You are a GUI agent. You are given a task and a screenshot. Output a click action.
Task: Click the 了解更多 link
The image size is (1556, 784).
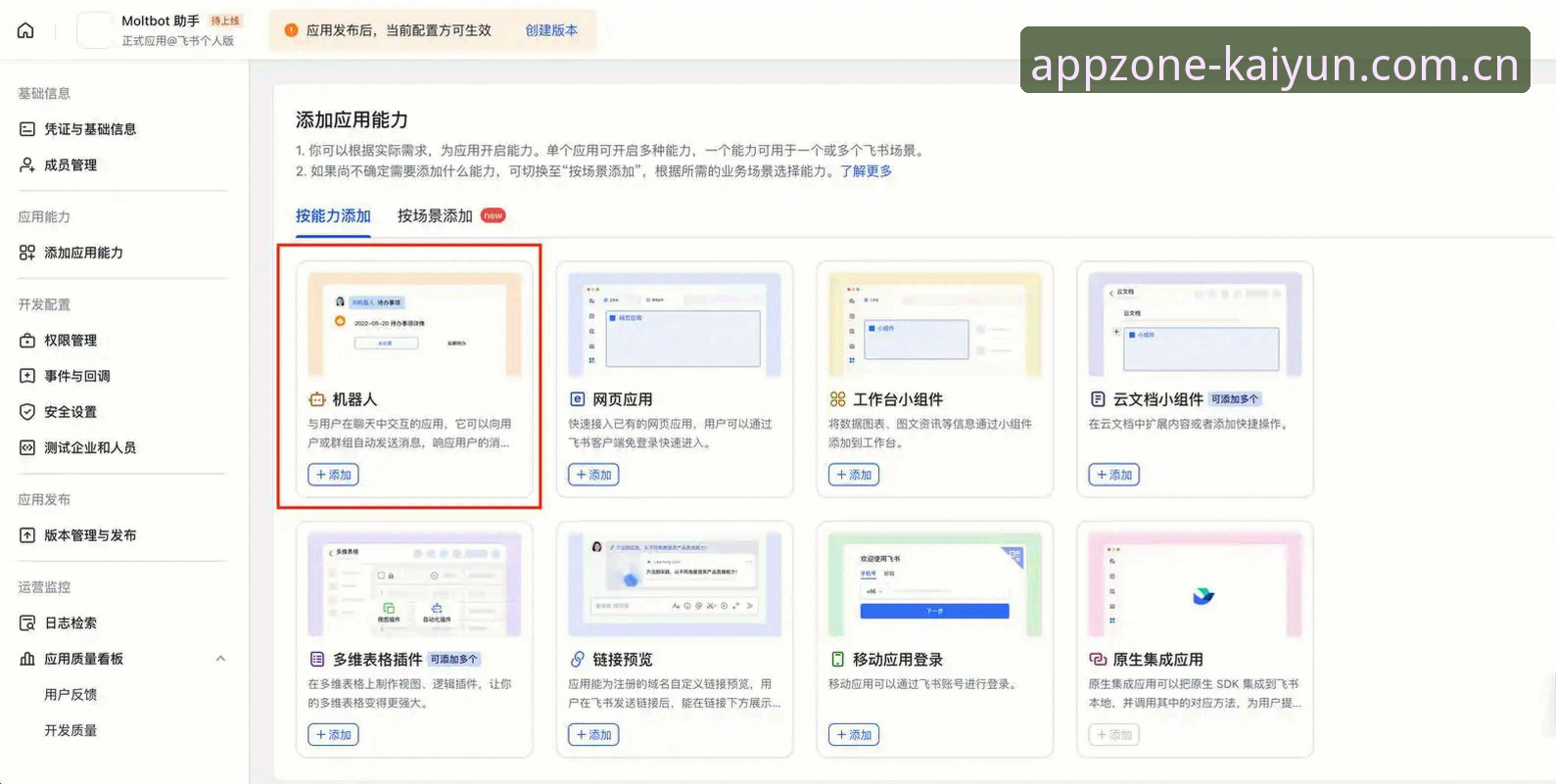click(866, 171)
